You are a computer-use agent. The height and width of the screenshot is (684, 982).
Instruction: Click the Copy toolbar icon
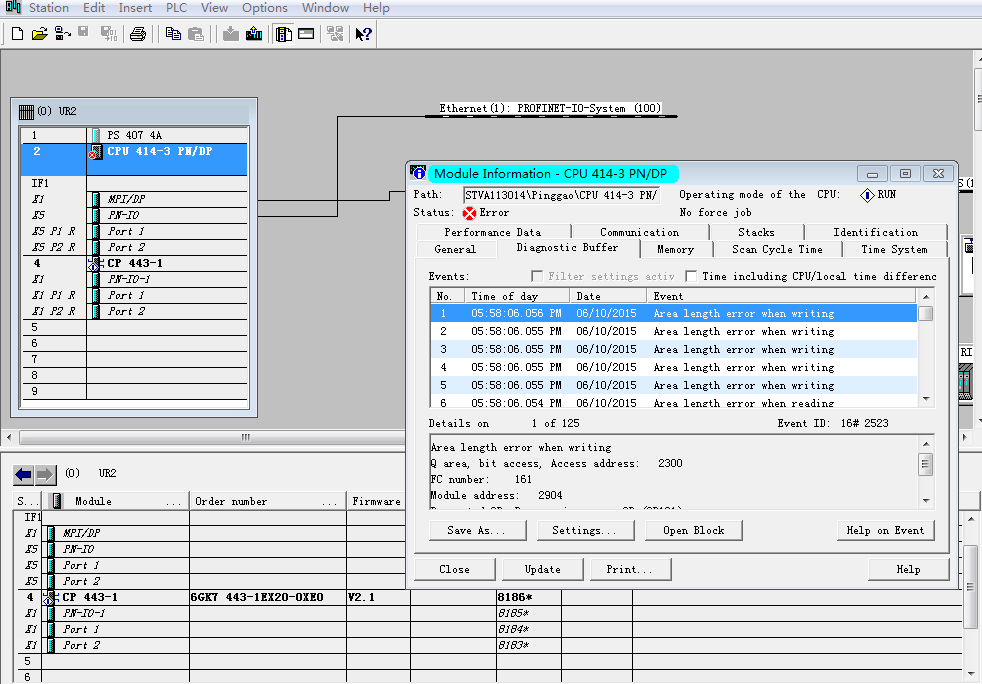tap(173, 34)
